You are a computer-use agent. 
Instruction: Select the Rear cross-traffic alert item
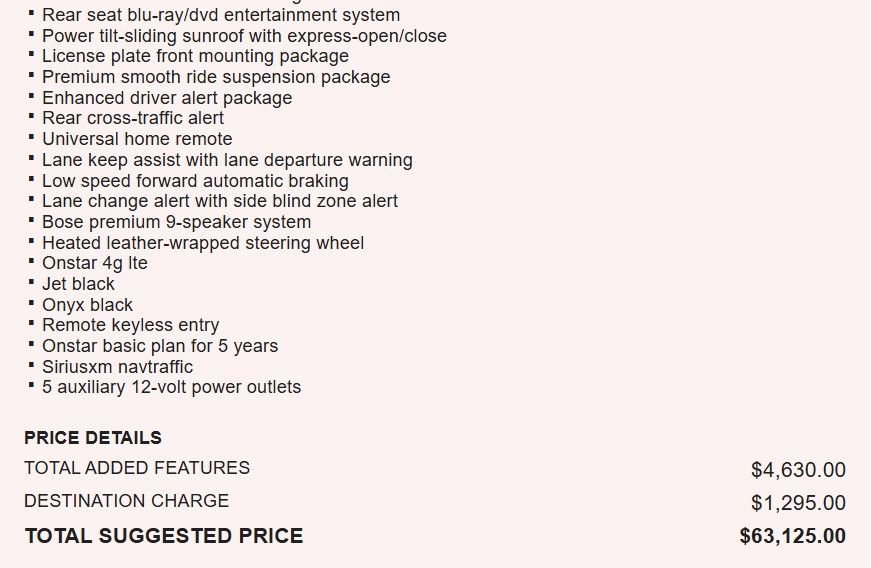coord(133,118)
